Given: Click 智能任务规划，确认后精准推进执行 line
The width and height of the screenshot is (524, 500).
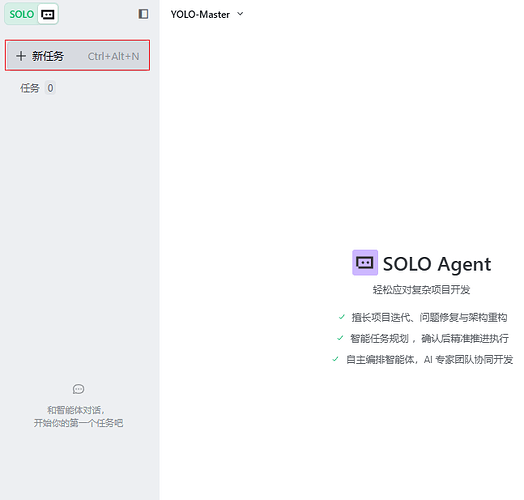Looking at the screenshot, I should point(429,338).
